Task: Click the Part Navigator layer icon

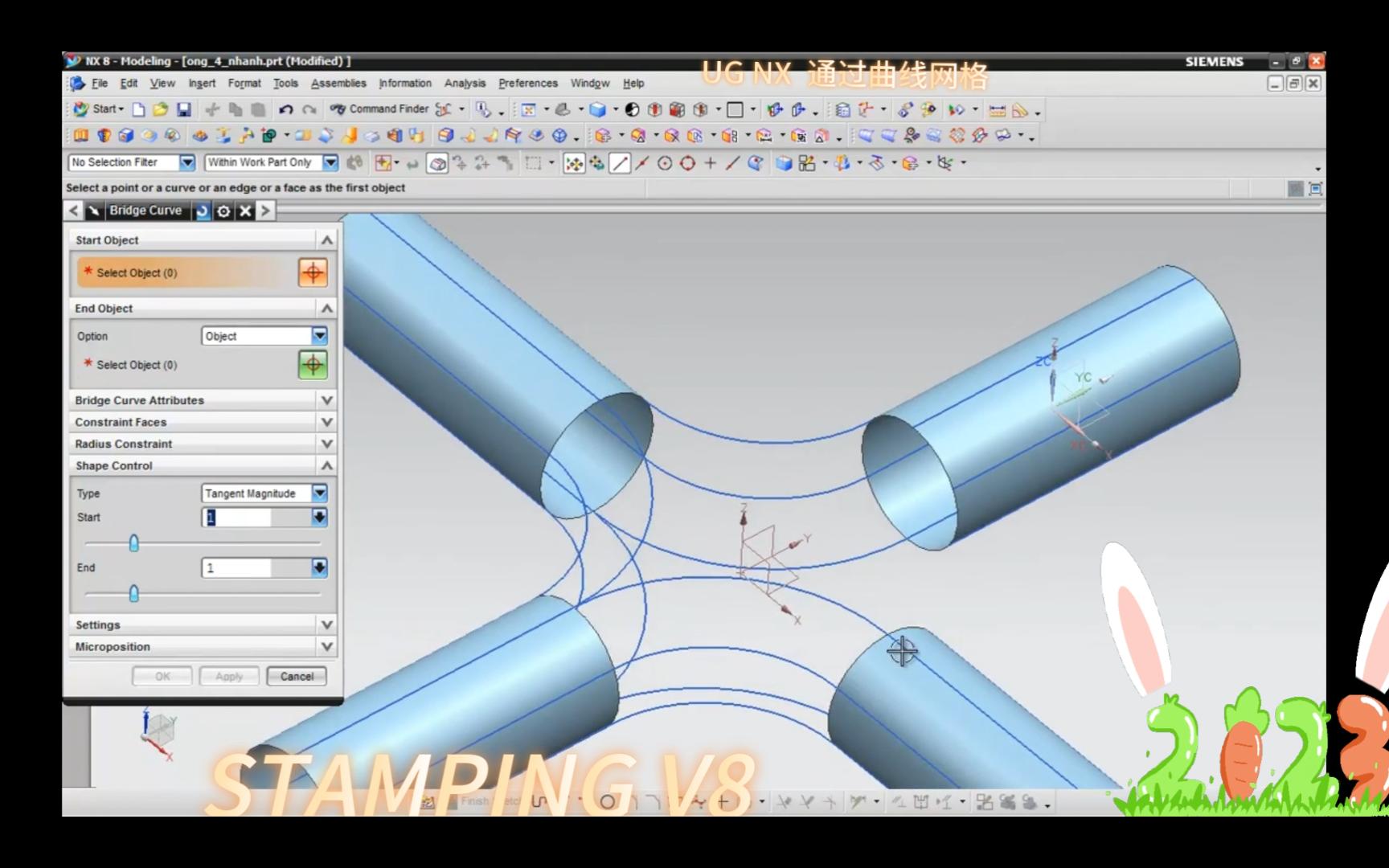Action: [x=842, y=110]
